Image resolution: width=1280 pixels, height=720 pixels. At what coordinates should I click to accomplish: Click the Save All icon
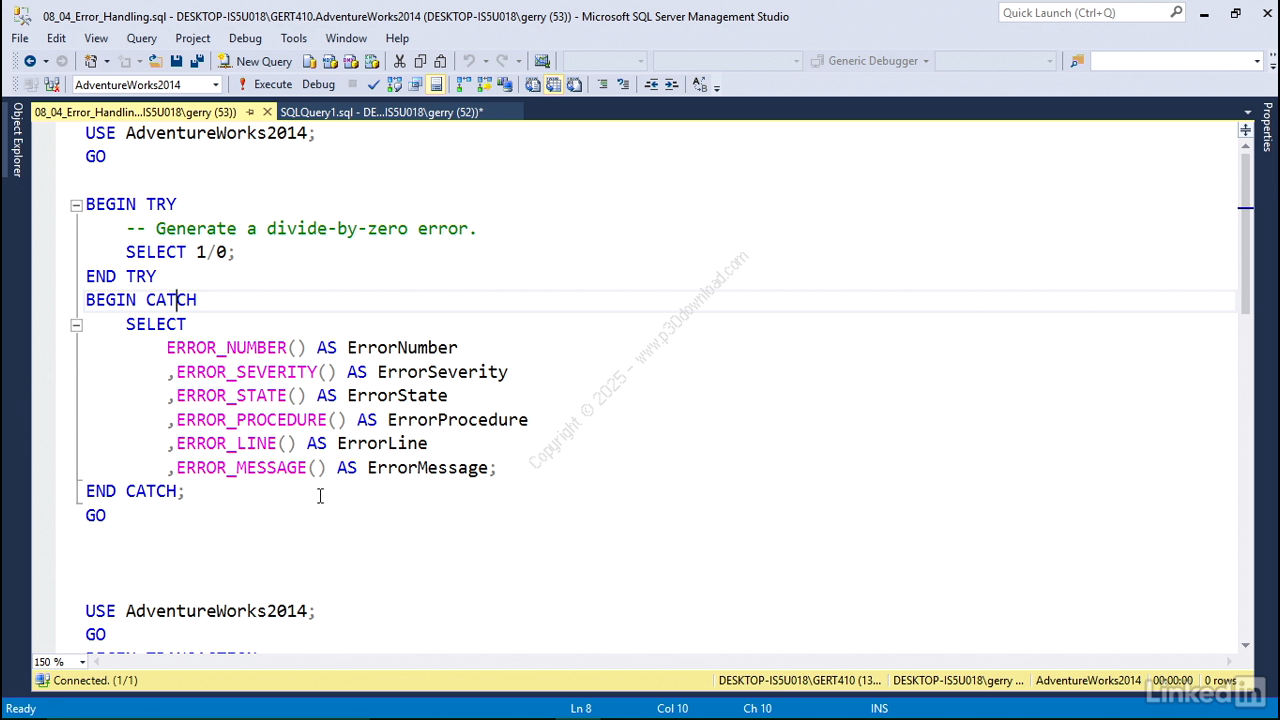coord(197,61)
